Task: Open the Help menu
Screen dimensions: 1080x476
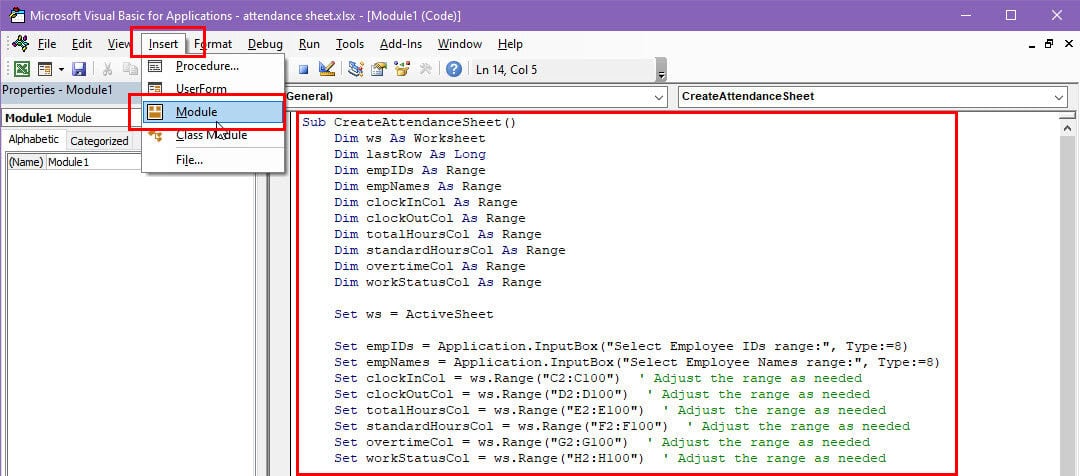Action: (510, 44)
